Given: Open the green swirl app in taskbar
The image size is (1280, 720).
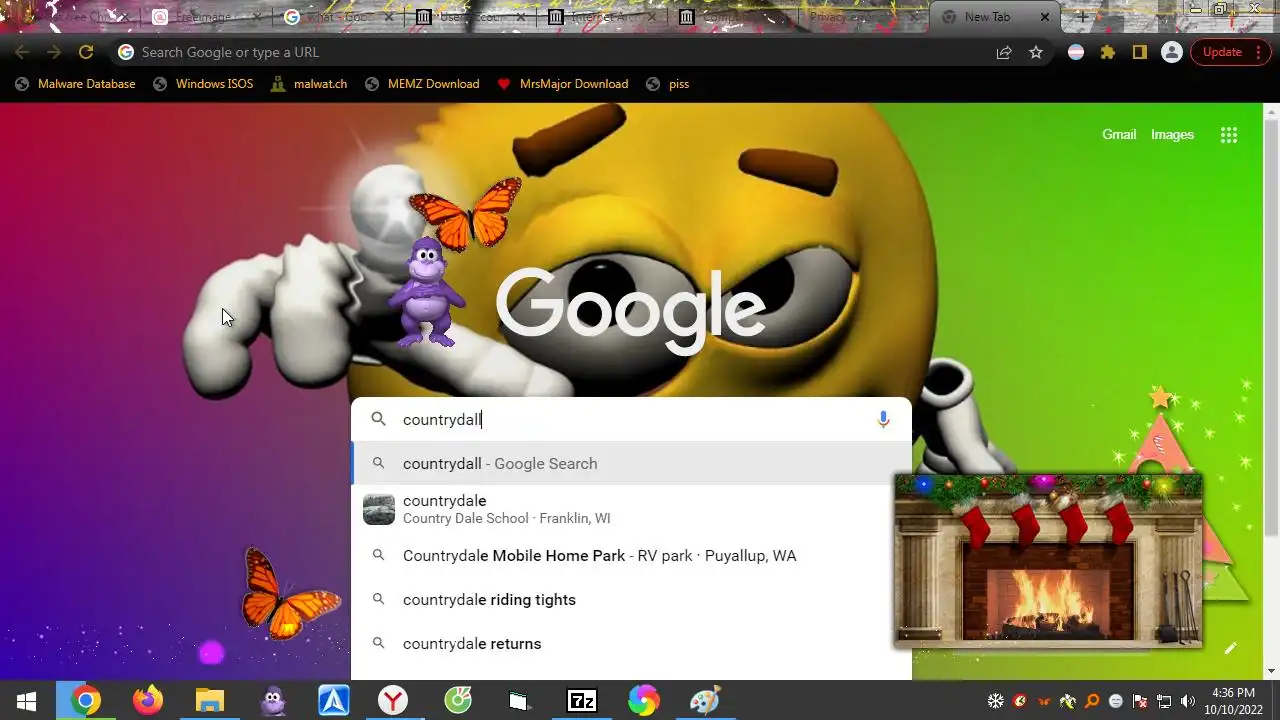Looking at the screenshot, I should (457, 701).
